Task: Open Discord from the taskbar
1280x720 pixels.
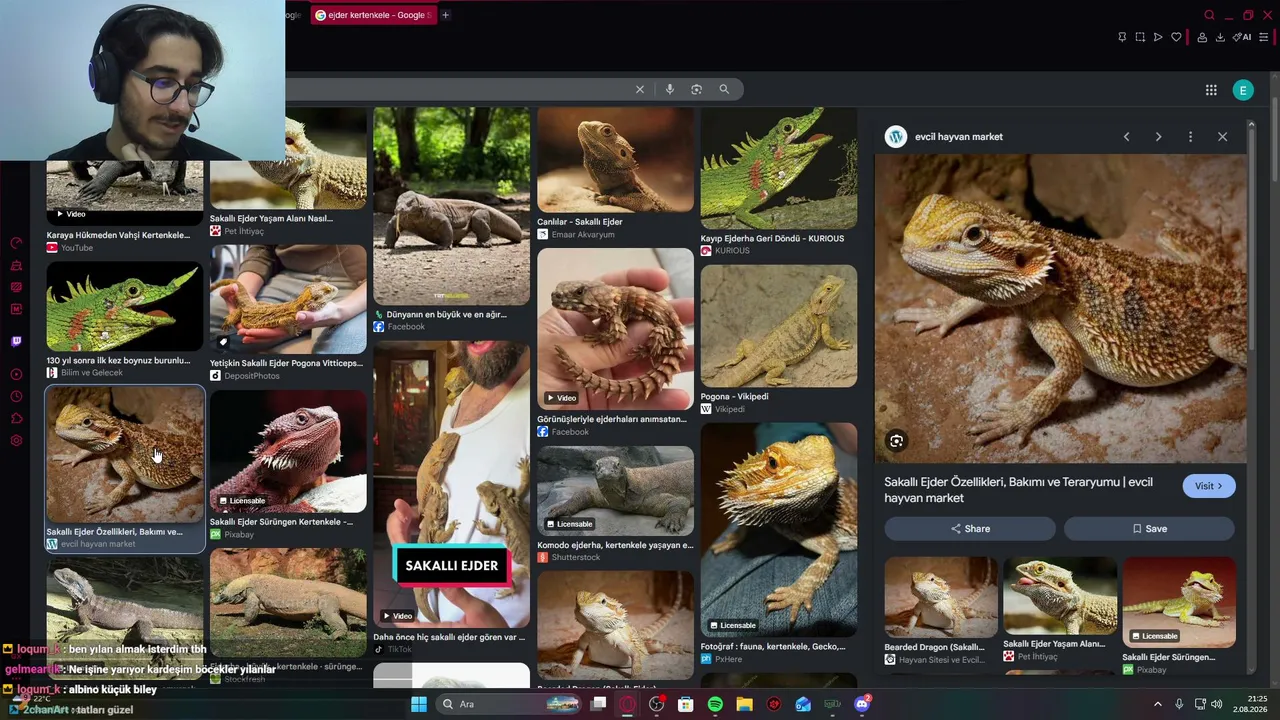Action: [862, 704]
